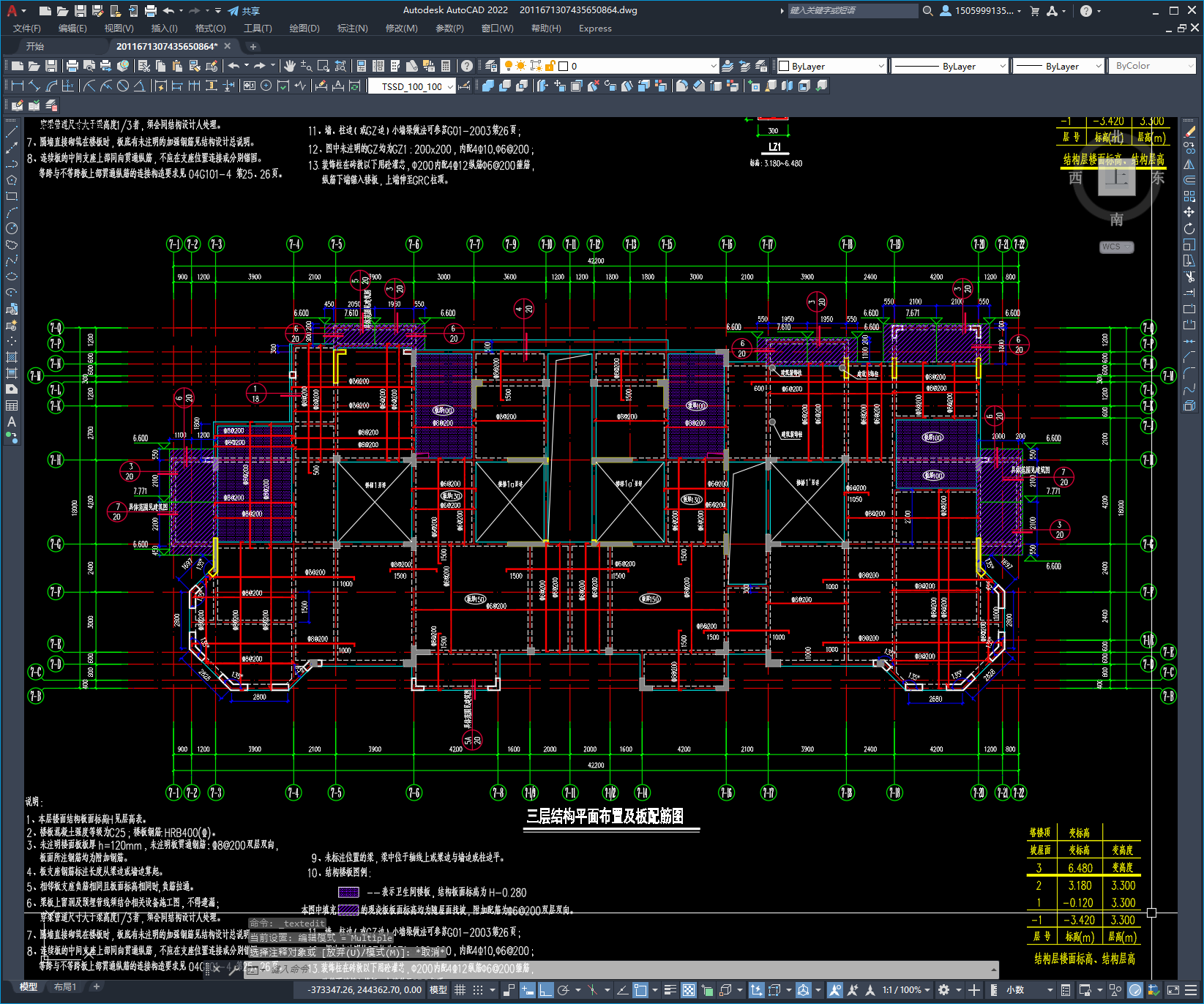1204x1004 pixels.
Task: Open the ByLayer lineweight dropdown
Action: [1059, 66]
